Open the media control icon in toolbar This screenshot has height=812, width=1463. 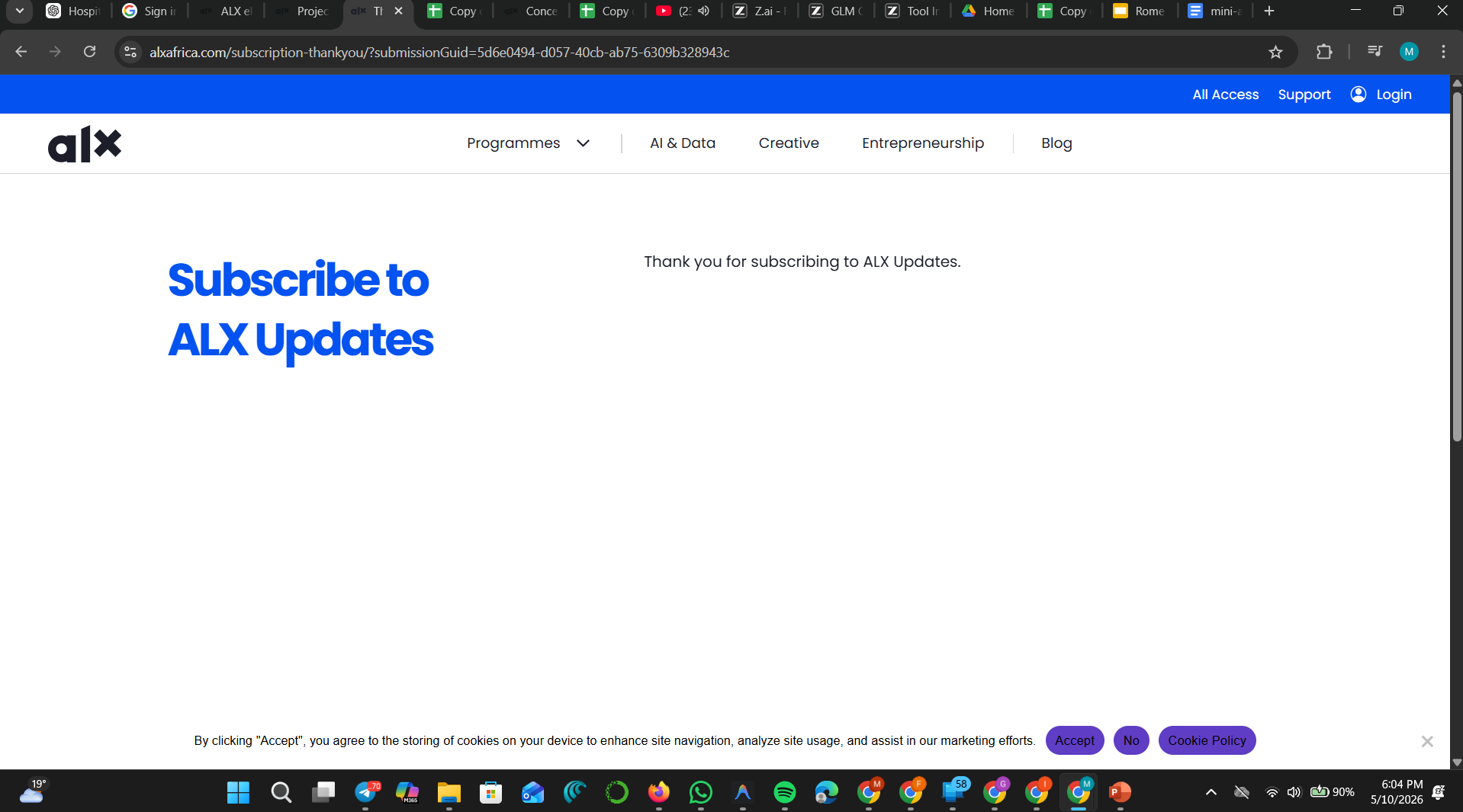click(1375, 52)
